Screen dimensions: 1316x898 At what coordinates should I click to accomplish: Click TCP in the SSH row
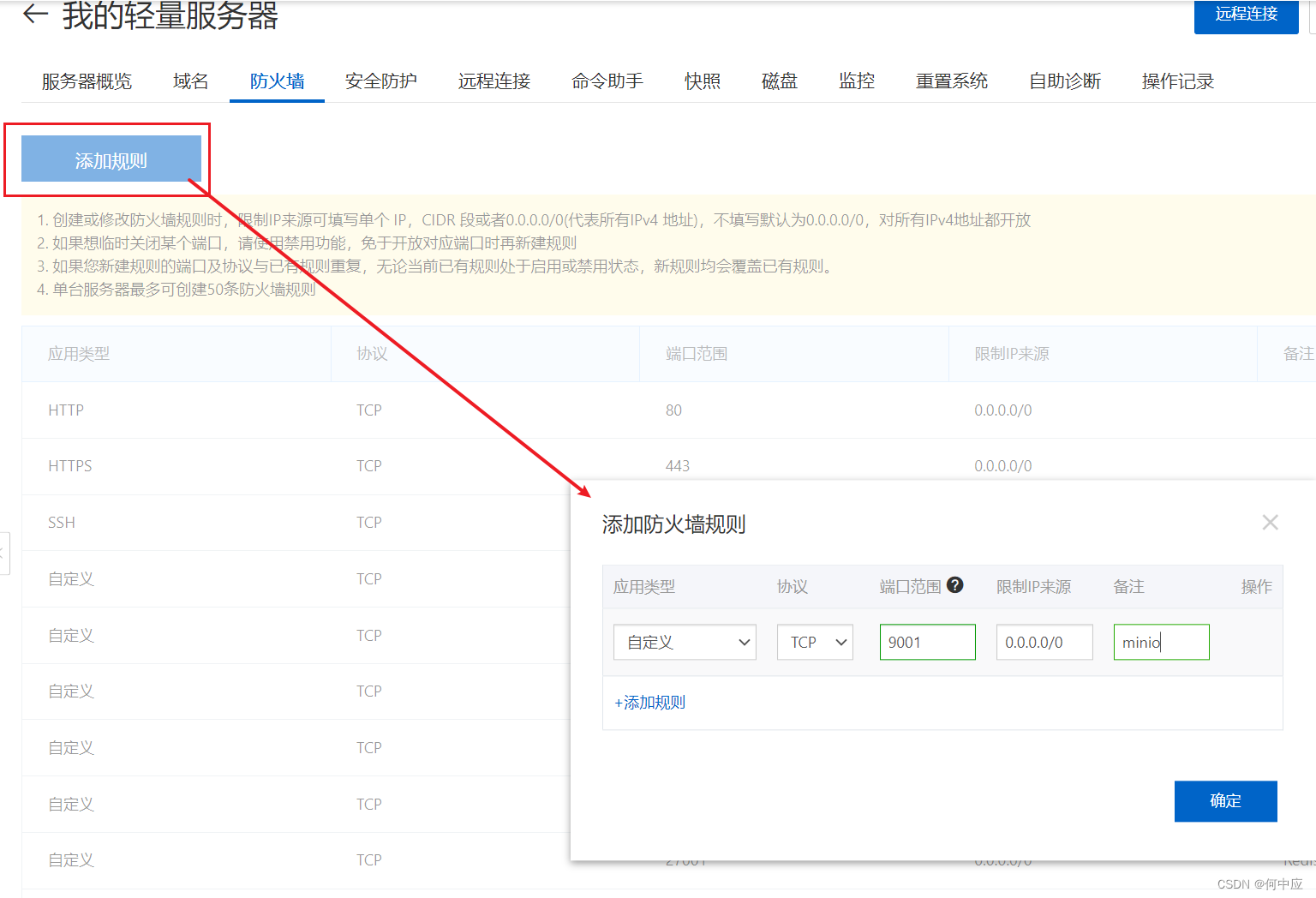(369, 523)
